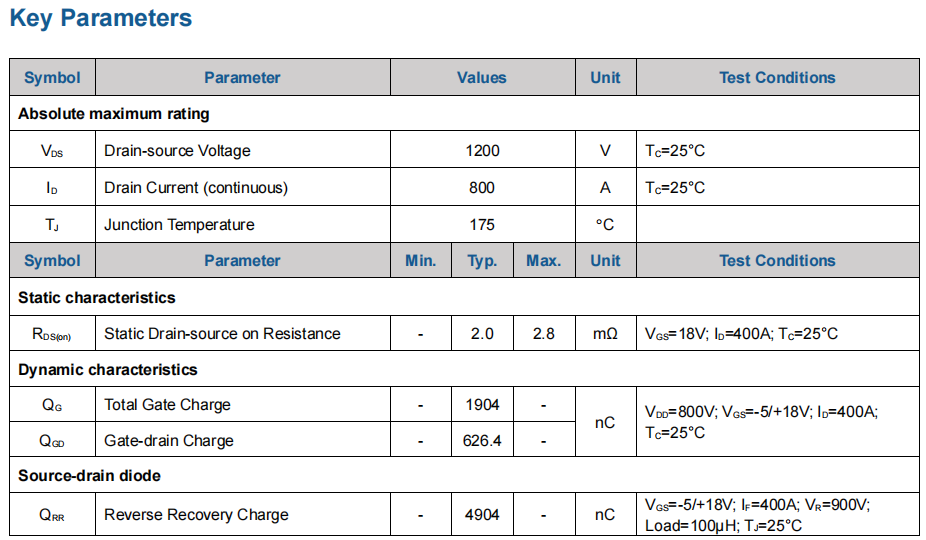Screen dimensions: 926x540
Task: Click the Typ. column header
Action: (482, 261)
